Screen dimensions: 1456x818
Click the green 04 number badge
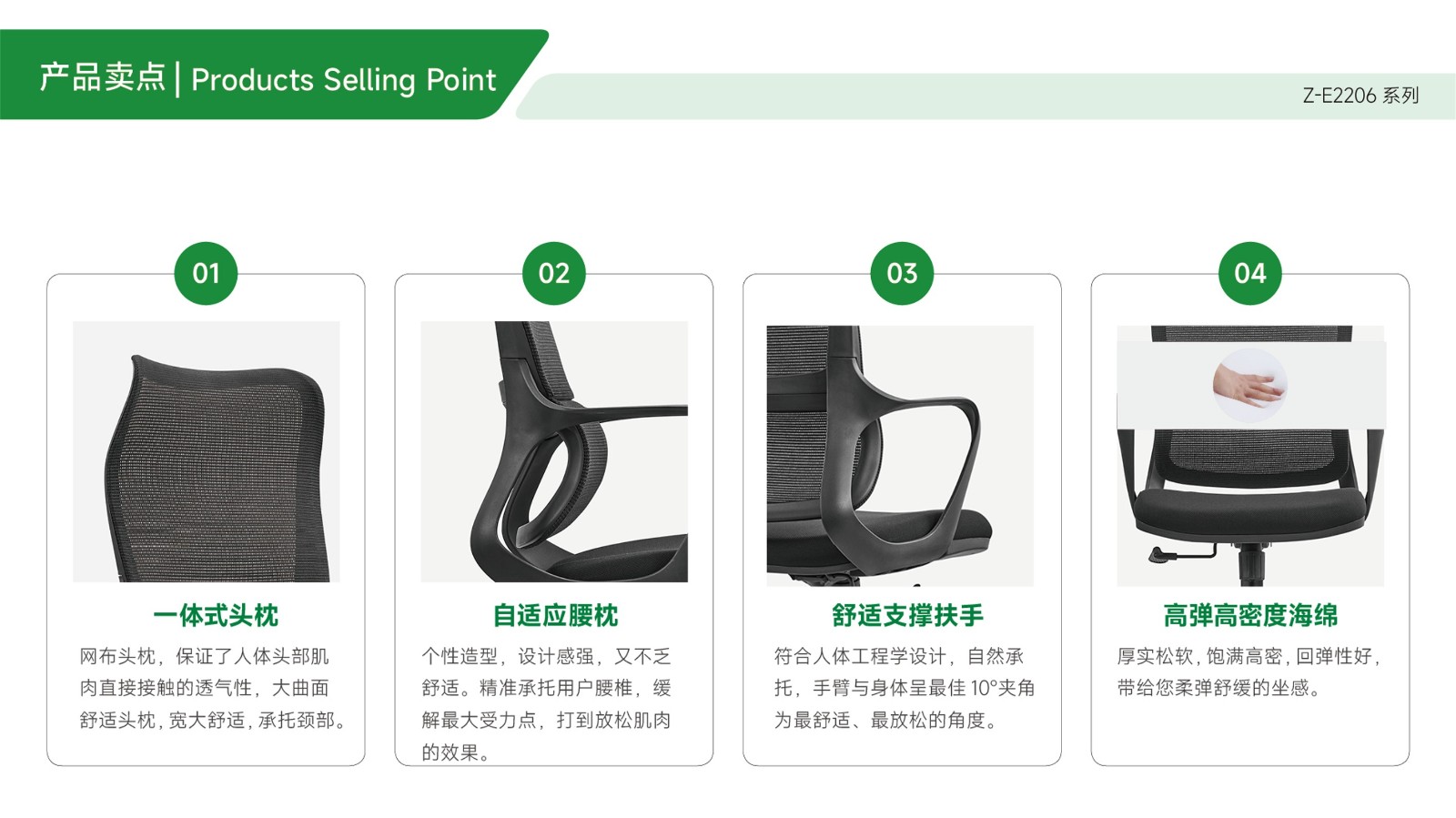pos(1250,273)
